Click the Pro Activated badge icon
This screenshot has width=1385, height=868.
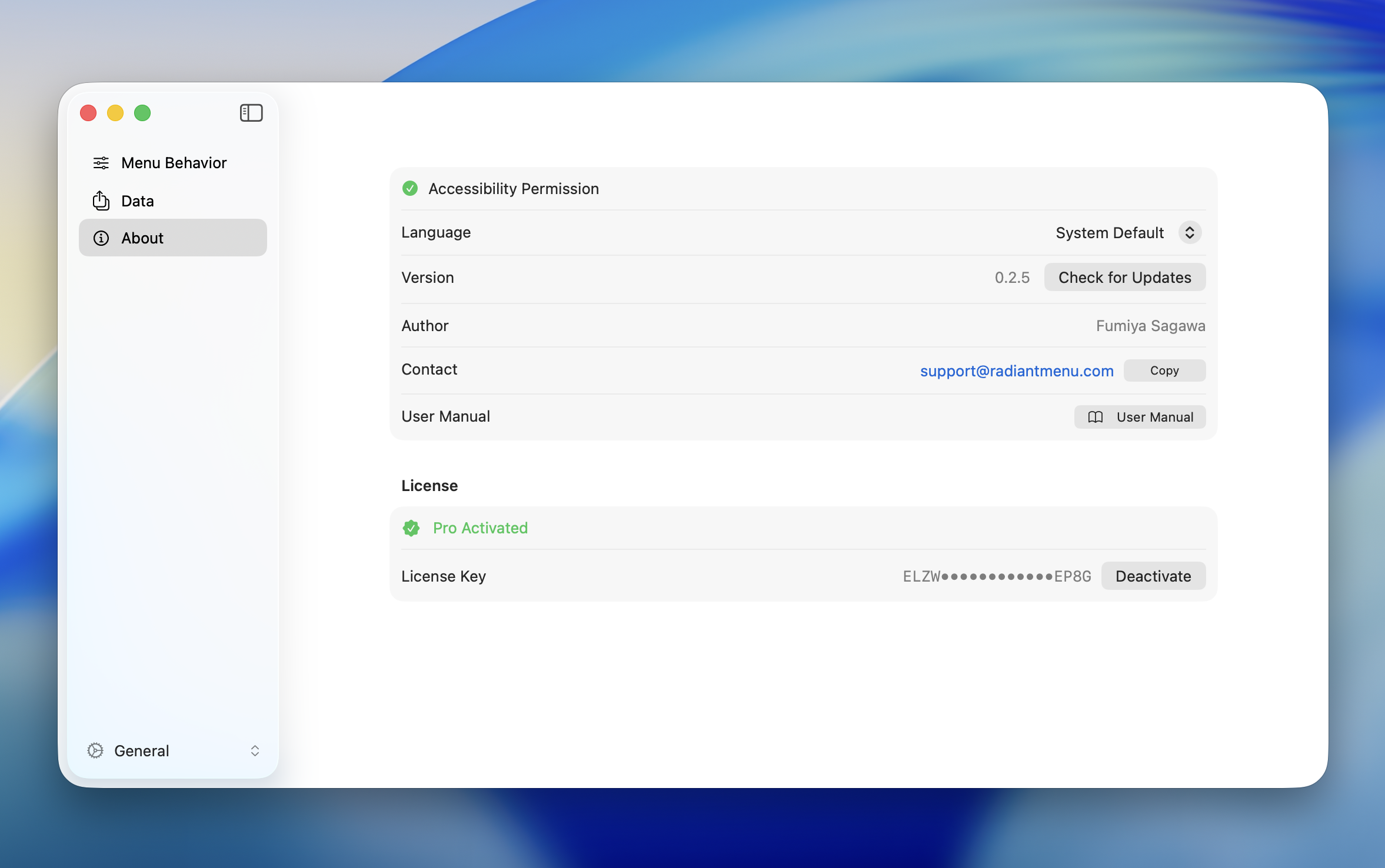click(x=411, y=528)
